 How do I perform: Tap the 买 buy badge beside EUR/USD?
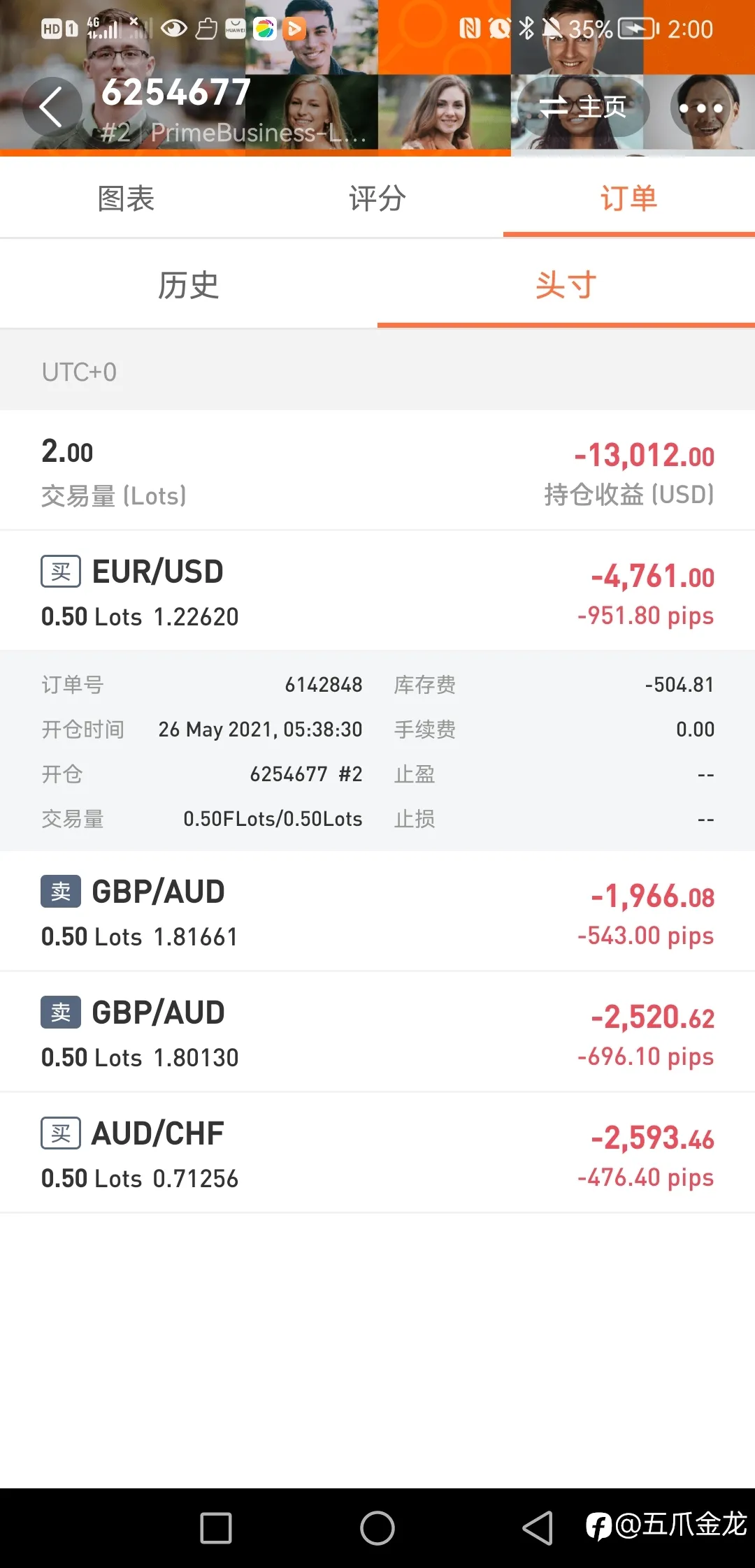tap(61, 572)
